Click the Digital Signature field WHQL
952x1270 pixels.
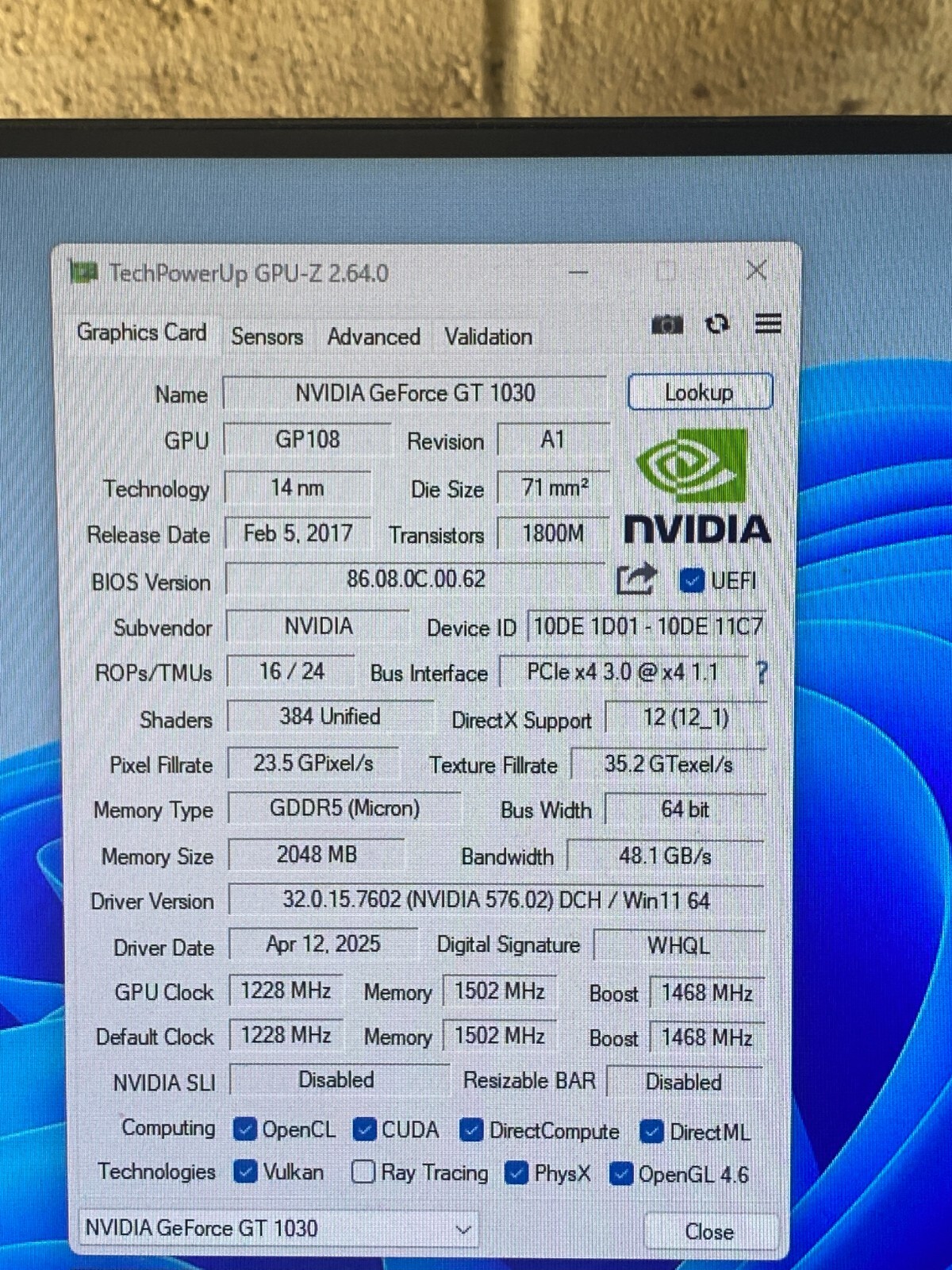coord(679,946)
